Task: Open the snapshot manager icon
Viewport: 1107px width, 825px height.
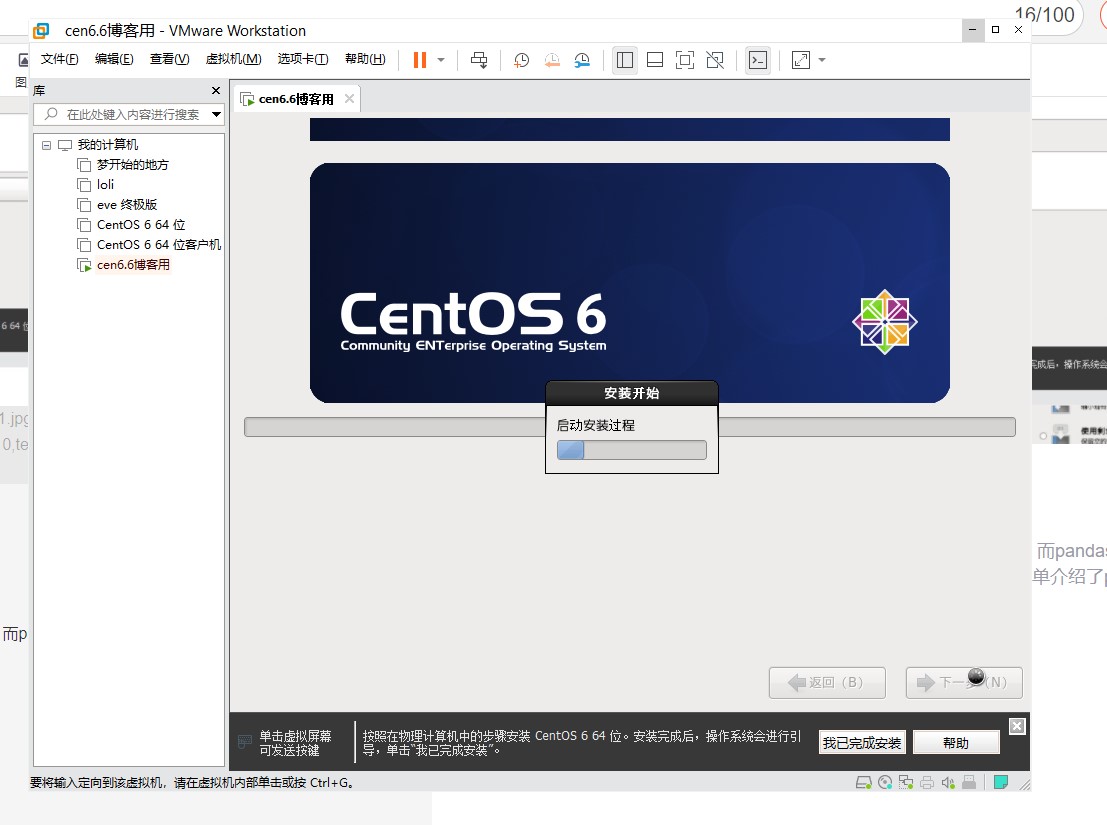Action: (582, 60)
